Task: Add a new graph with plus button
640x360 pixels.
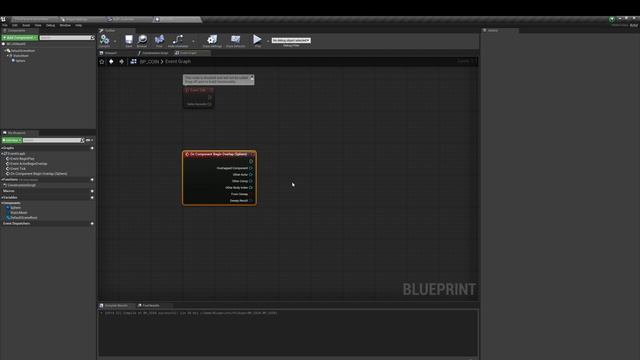Action: tap(92, 148)
